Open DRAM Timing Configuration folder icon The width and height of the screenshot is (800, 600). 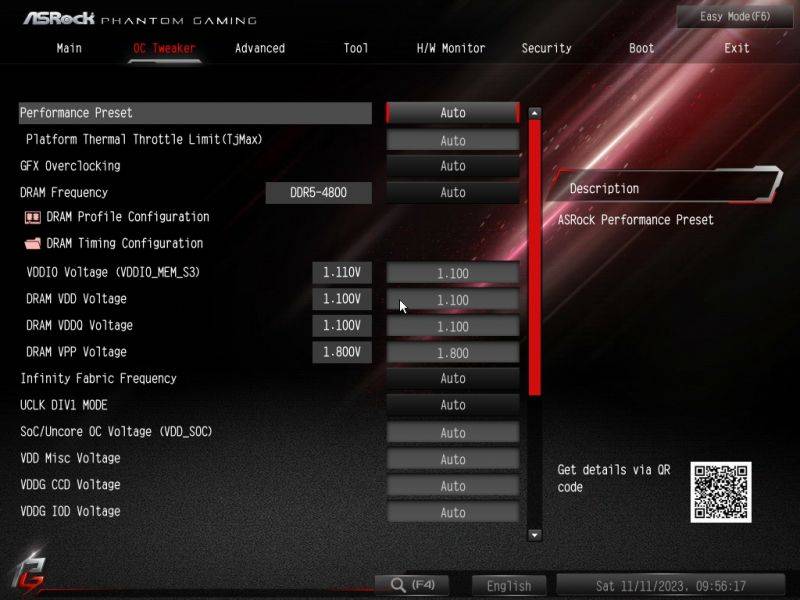[32, 243]
